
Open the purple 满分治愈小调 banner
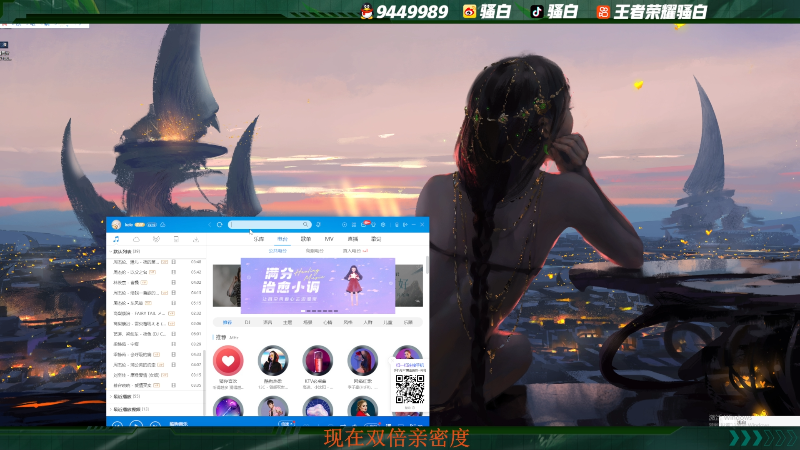[318, 286]
